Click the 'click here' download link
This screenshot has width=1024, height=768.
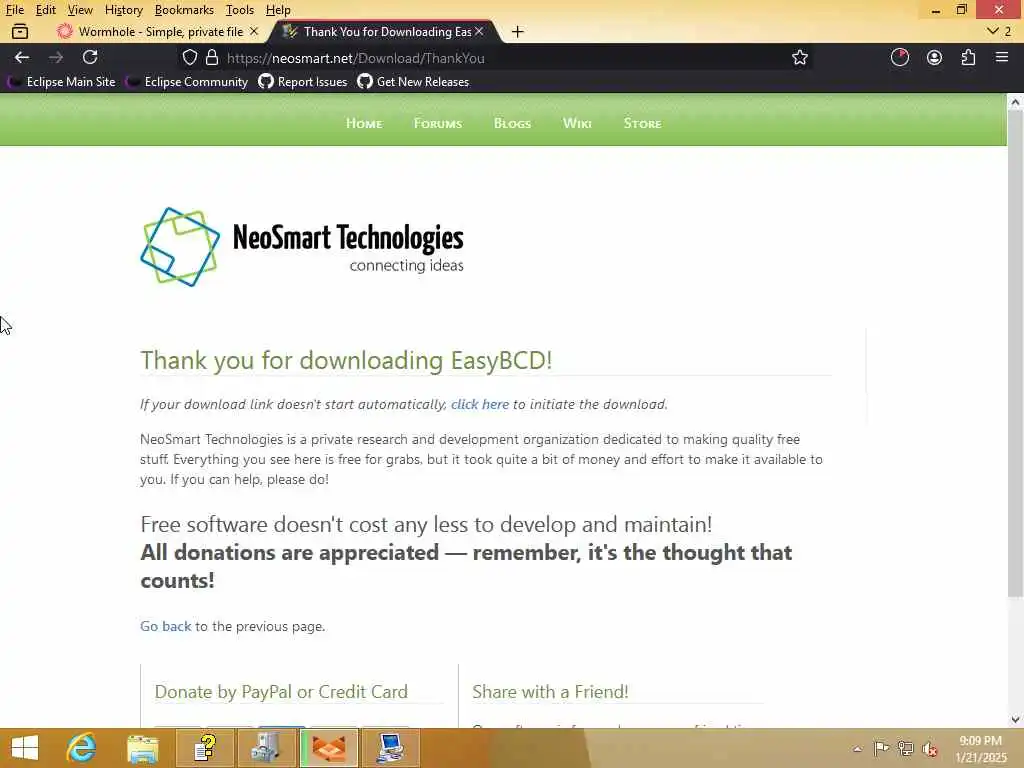(x=479, y=404)
